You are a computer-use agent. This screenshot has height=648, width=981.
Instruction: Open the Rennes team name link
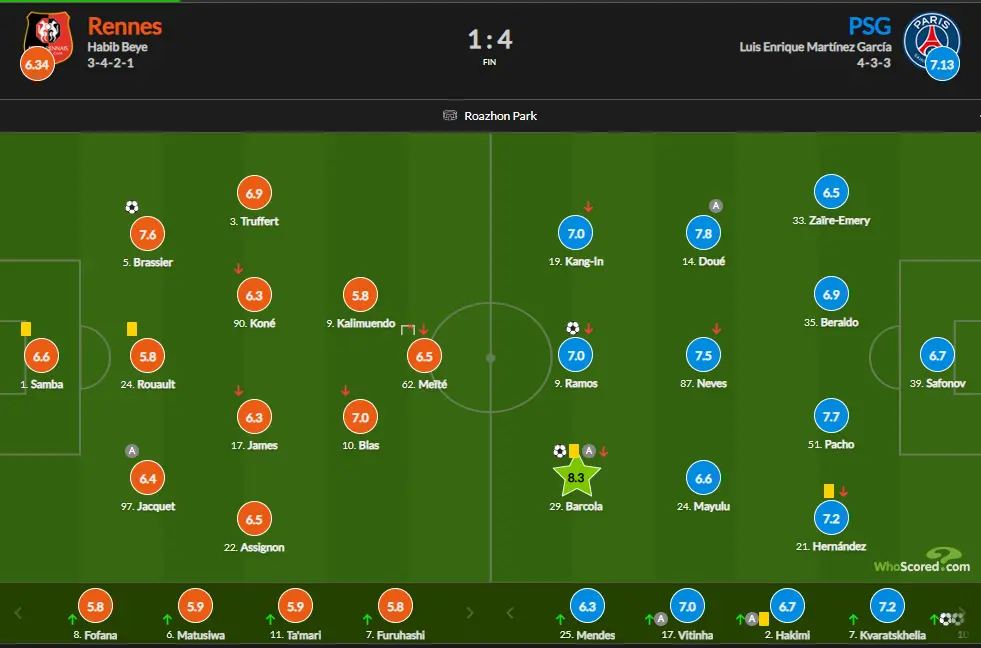tap(125, 26)
